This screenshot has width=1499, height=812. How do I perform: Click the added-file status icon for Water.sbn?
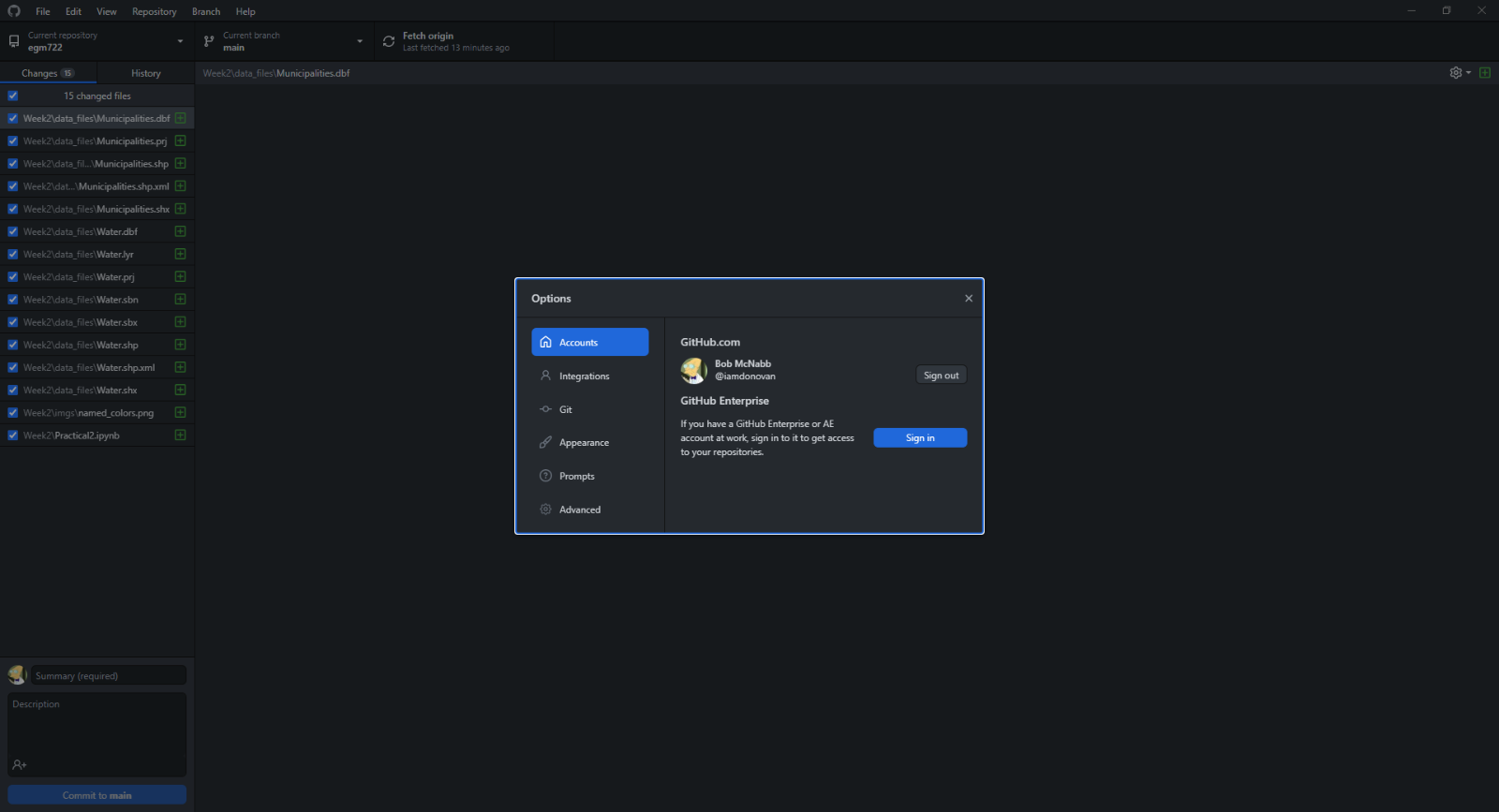pyautogui.click(x=180, y=300)
